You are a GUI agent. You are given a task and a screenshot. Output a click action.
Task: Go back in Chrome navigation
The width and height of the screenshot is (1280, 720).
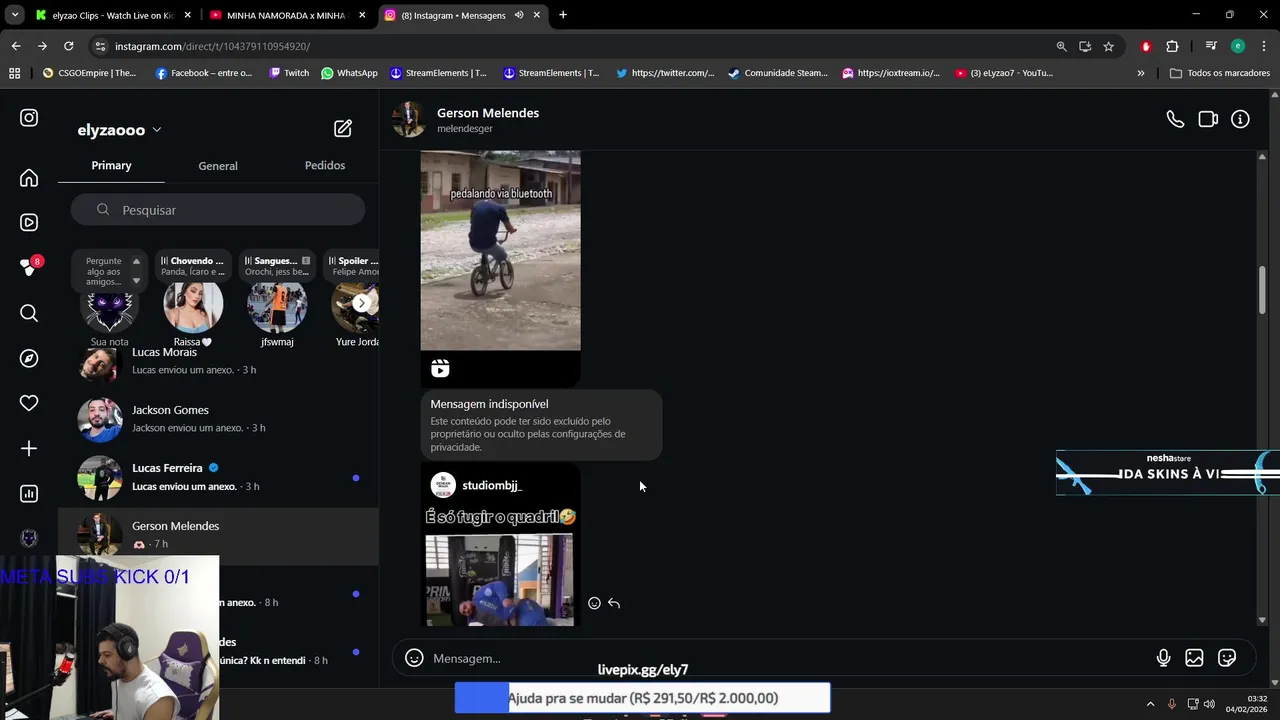tap(16, 46)
